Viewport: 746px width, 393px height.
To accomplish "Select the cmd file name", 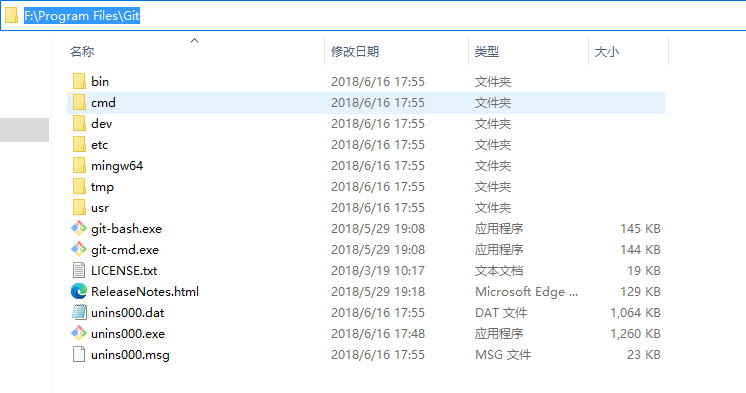I will click(103, 102).
